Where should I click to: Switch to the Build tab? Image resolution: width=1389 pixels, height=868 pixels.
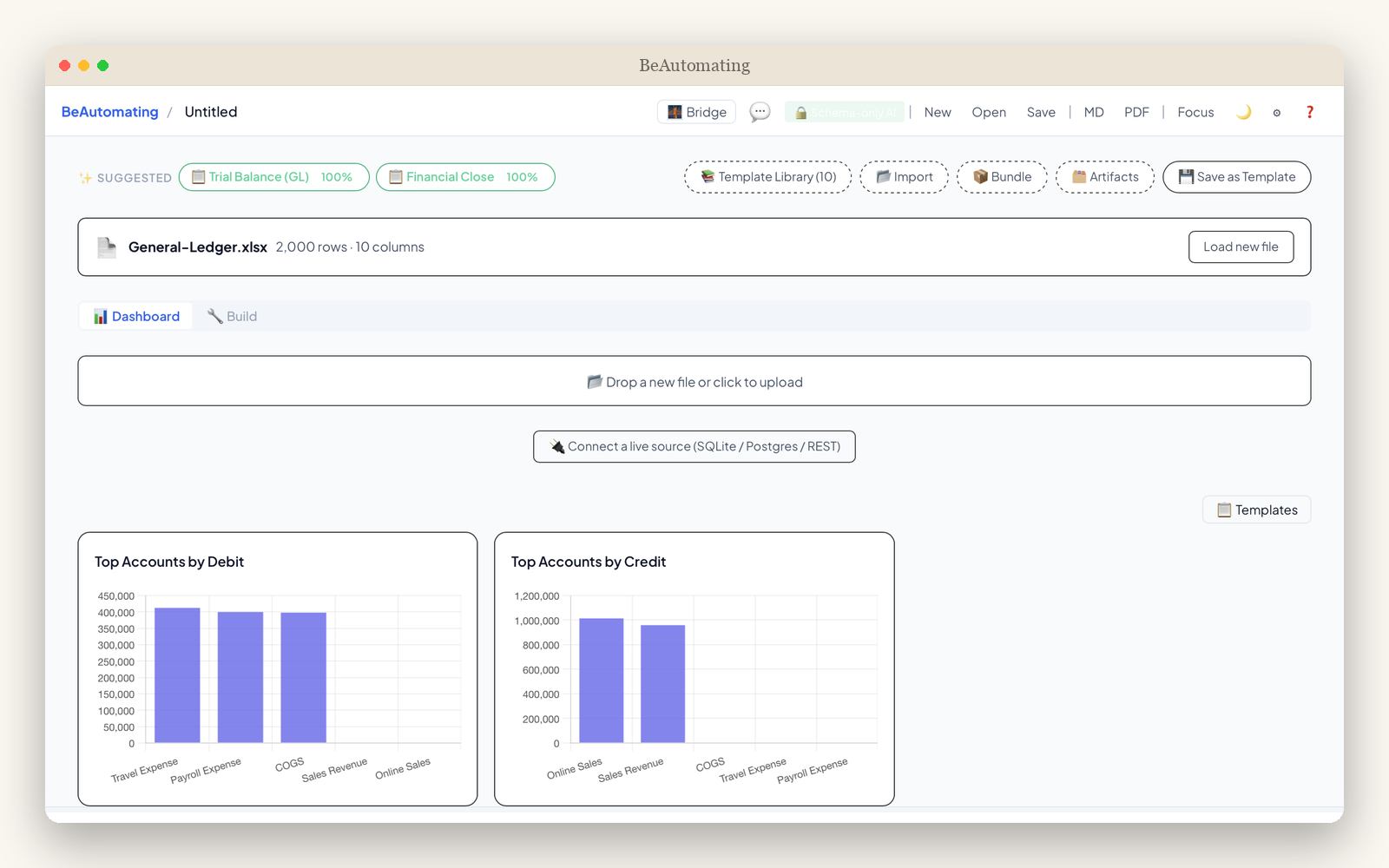[x=232, y=317]
